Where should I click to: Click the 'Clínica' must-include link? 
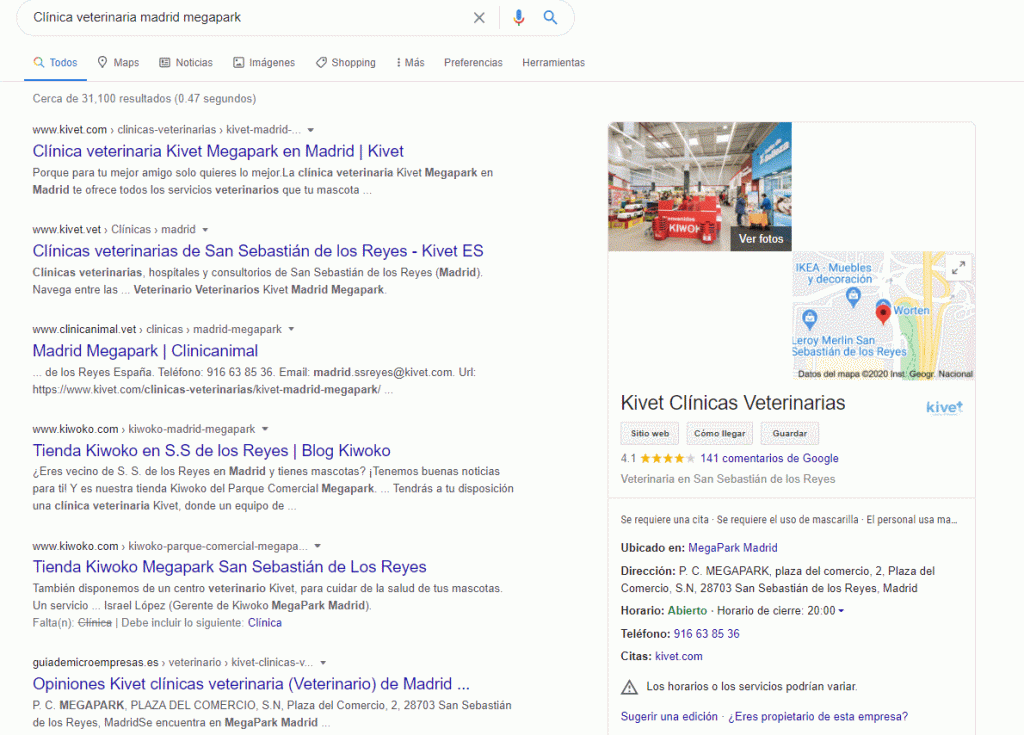(x=264, y=623)
